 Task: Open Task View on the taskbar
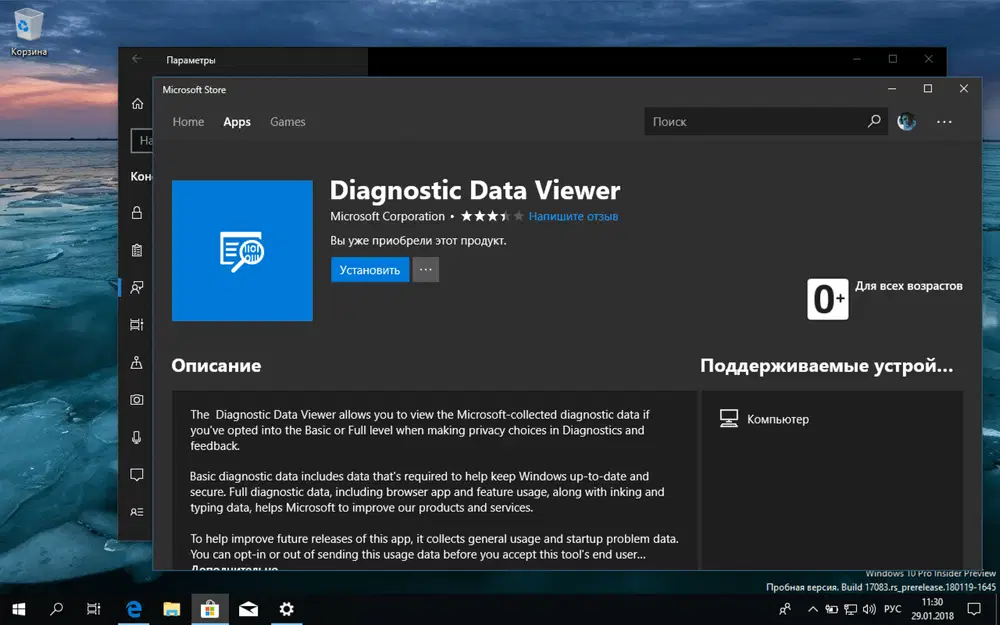[94, 609]
